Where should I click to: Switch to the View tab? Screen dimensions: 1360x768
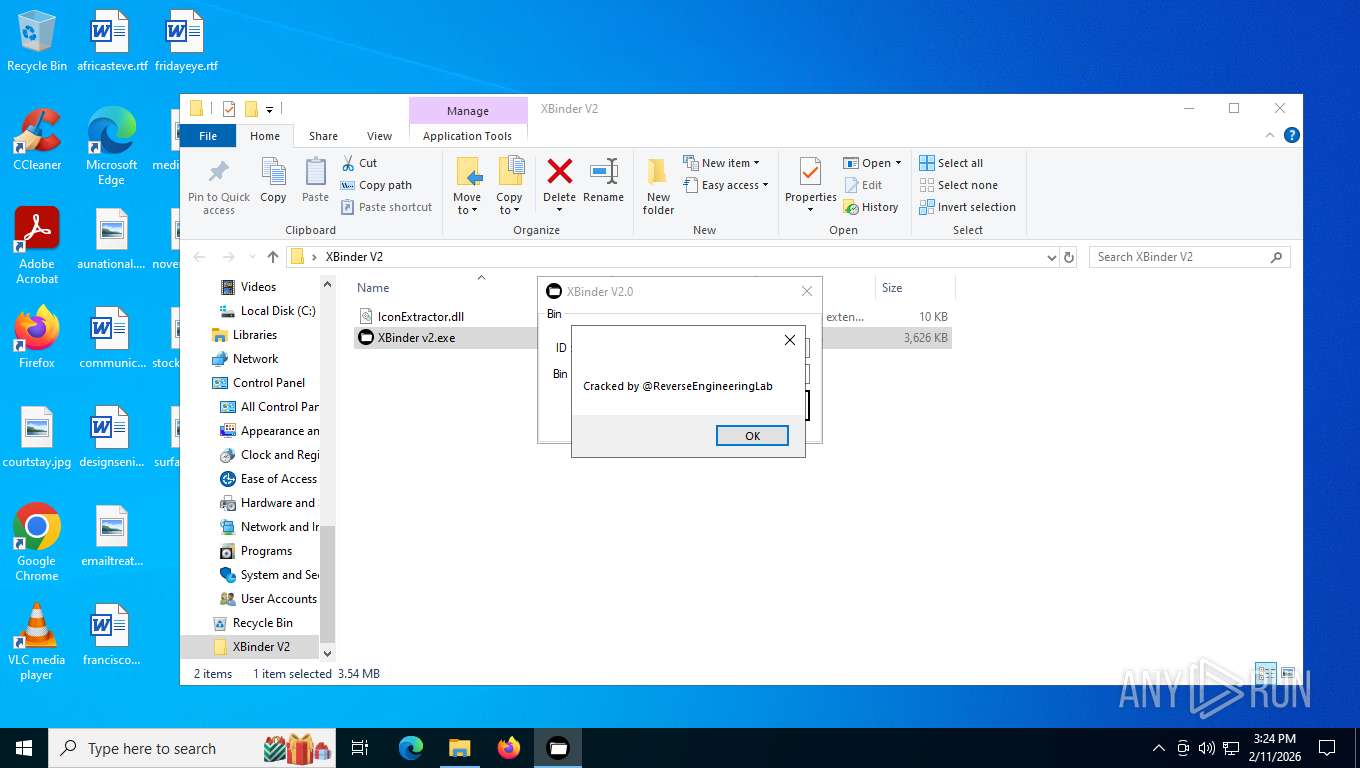click(x=379, y=136)
